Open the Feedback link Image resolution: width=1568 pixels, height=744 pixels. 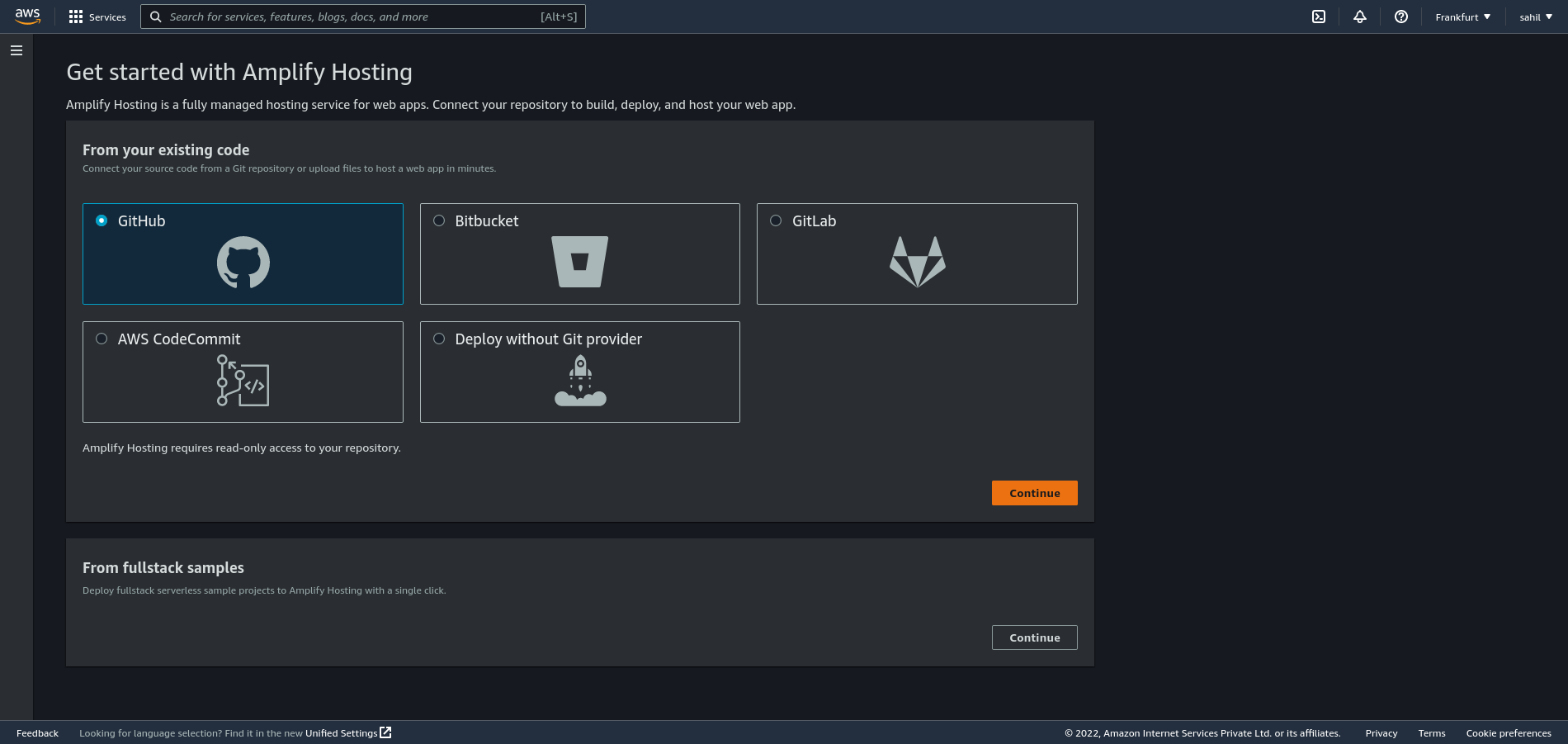pos(37,733)
